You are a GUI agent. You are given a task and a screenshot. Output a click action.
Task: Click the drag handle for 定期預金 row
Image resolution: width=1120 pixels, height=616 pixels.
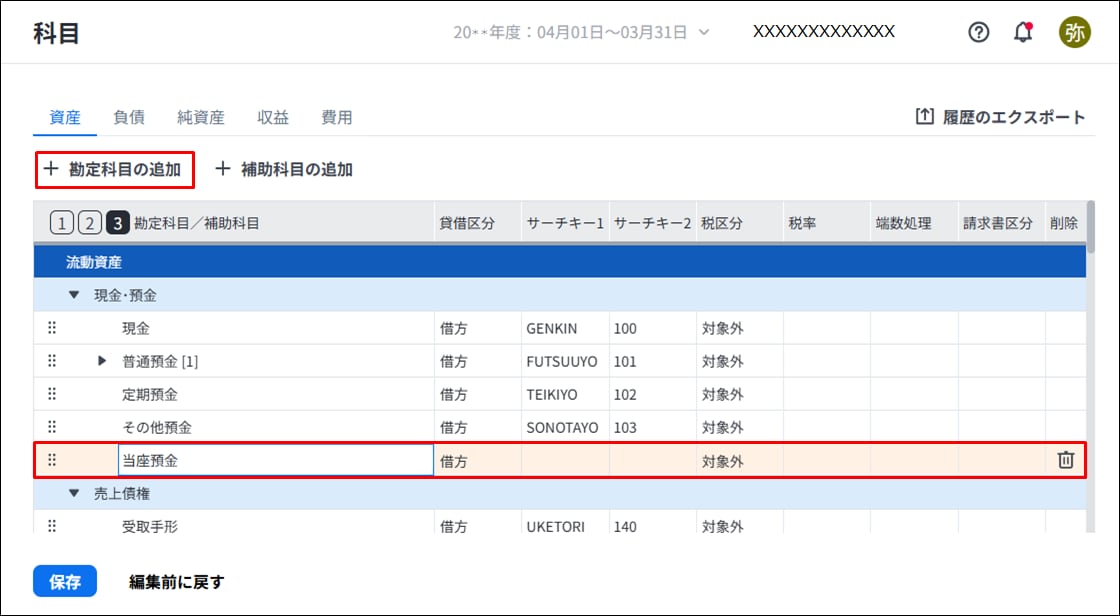pos(52,394)
